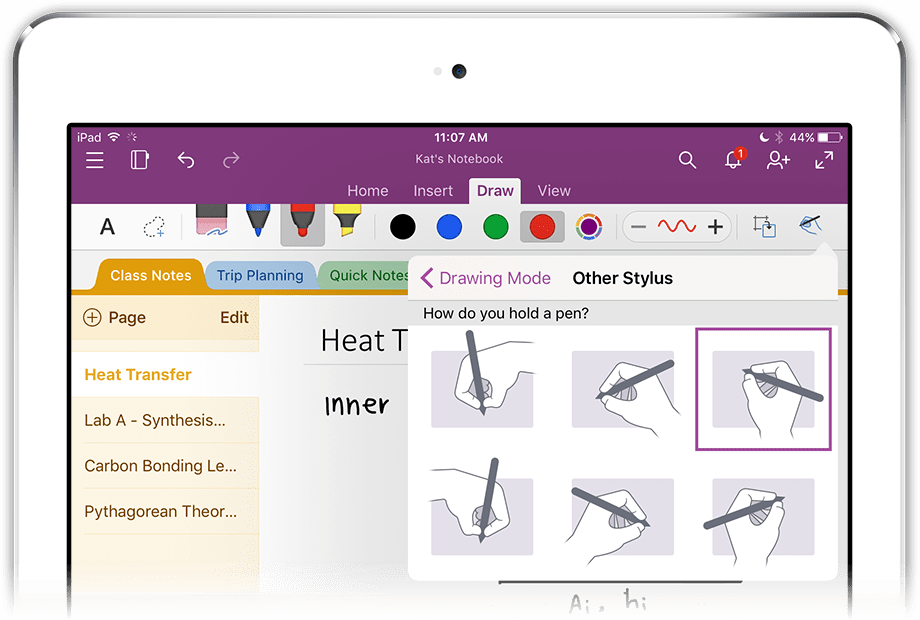Screen dimensions: 920x620
Task: Select the green ink color
Action: point(495,227)
